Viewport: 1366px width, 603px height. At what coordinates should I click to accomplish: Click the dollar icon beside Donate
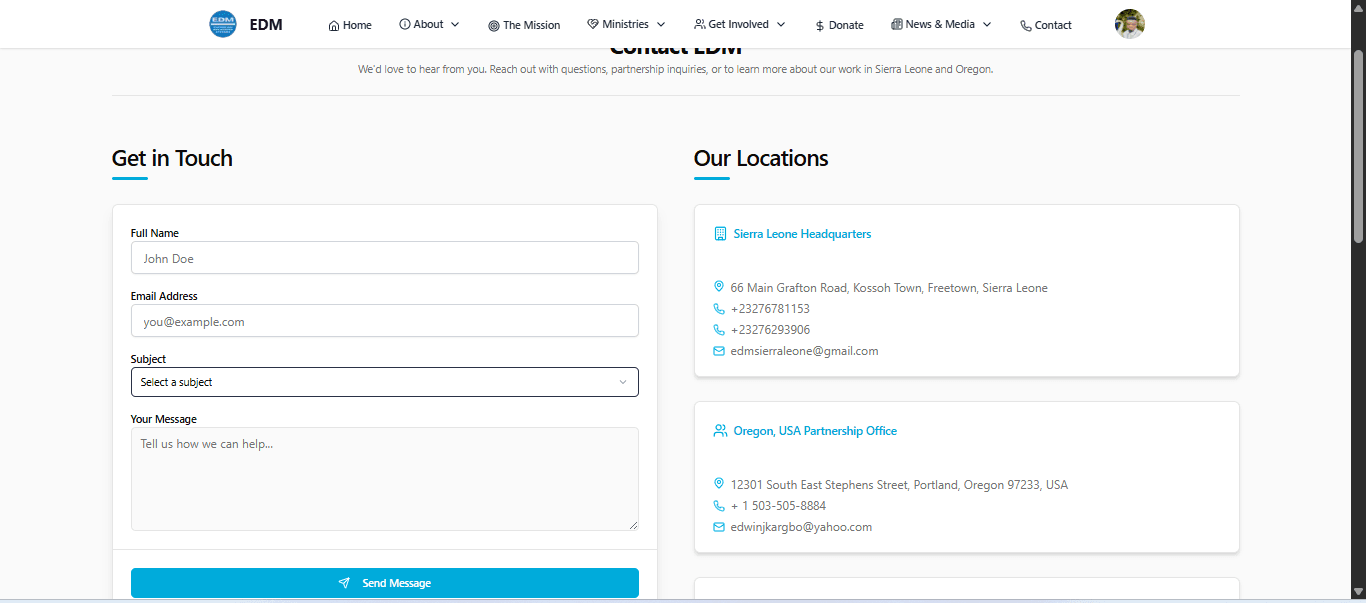[x=820, y=25]
